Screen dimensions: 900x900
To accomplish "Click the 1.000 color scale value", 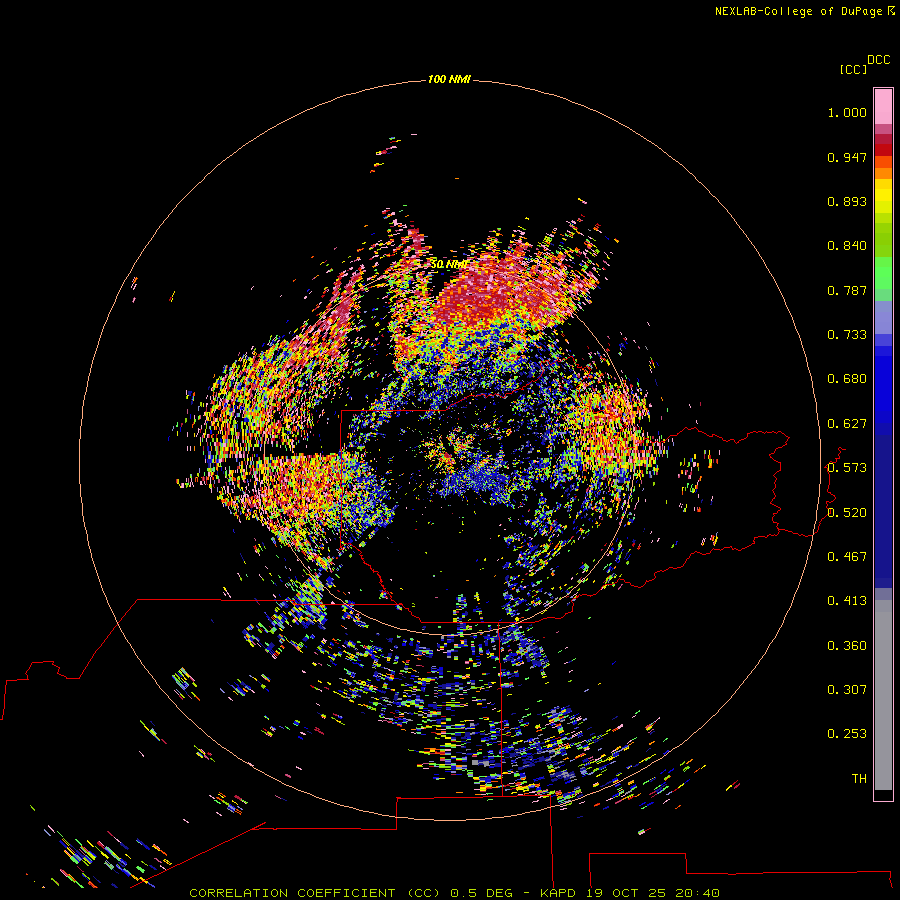I will click(847, 112).
